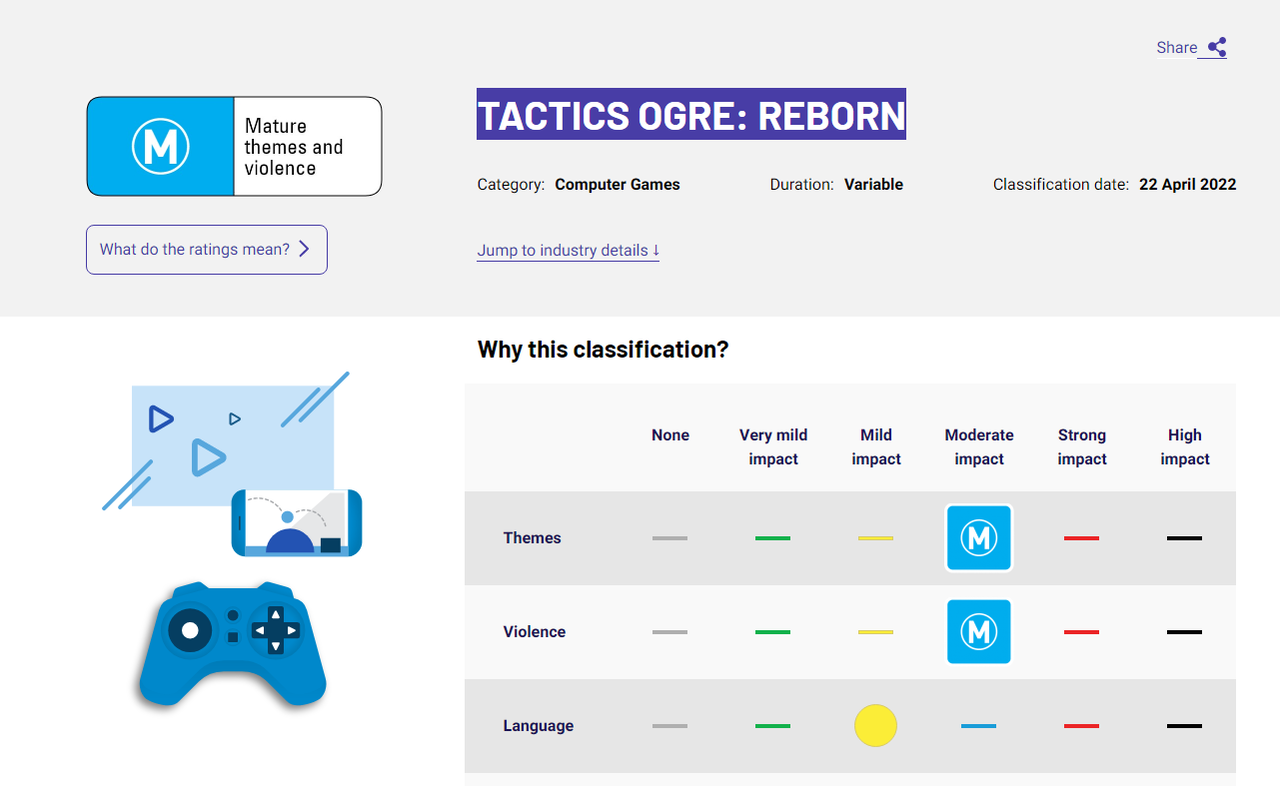Viewport: 1280px width, 786px height.
Task: Click the 'Very mild impact' column header
Action: click(x=773, y=447)
